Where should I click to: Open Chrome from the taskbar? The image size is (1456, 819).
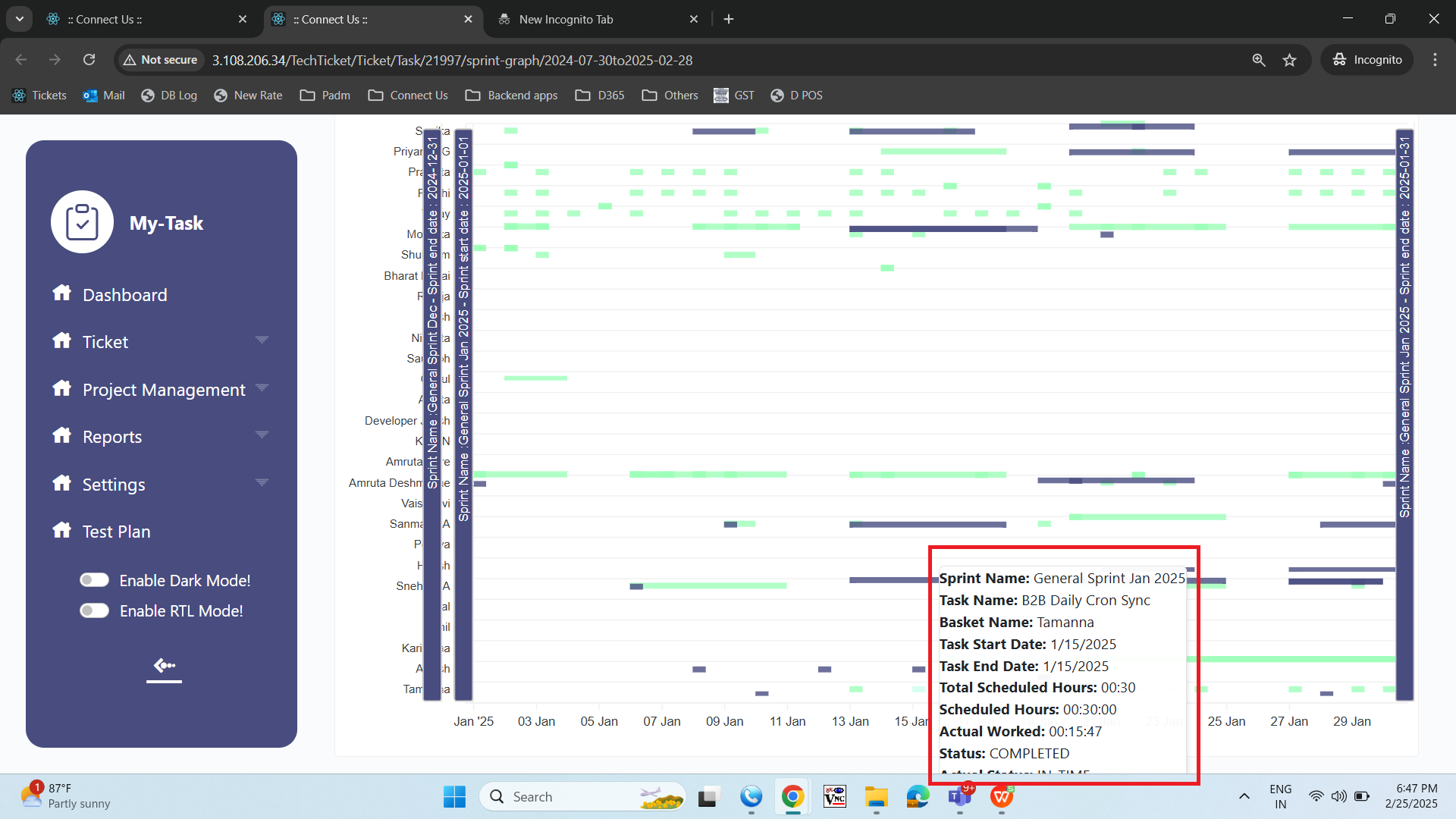click(792, 797)
